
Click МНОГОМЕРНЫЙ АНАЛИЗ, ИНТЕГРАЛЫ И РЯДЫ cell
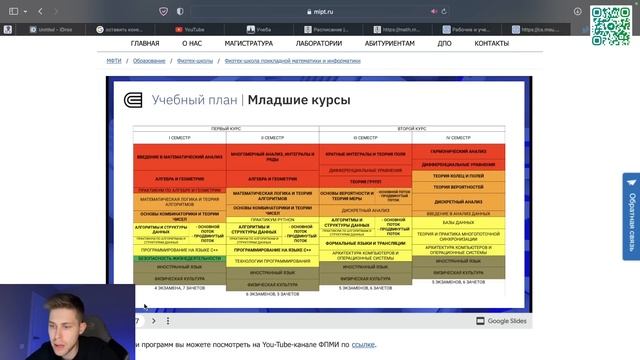pyautogui.click(x=273, y=157)
